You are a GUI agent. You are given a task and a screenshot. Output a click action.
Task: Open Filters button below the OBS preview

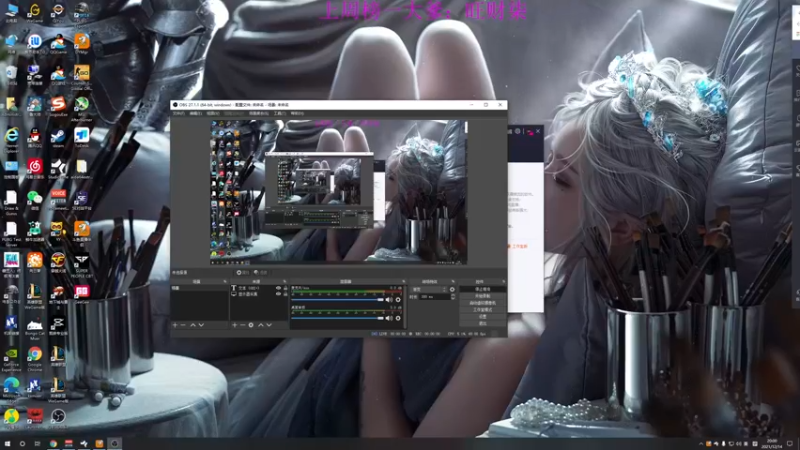click(x=261, y=272)
